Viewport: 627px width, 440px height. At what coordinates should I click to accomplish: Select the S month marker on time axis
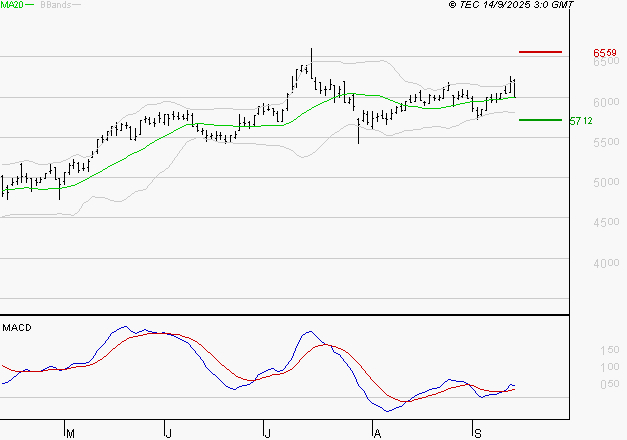pyautogui.click(x=477, y=433)
